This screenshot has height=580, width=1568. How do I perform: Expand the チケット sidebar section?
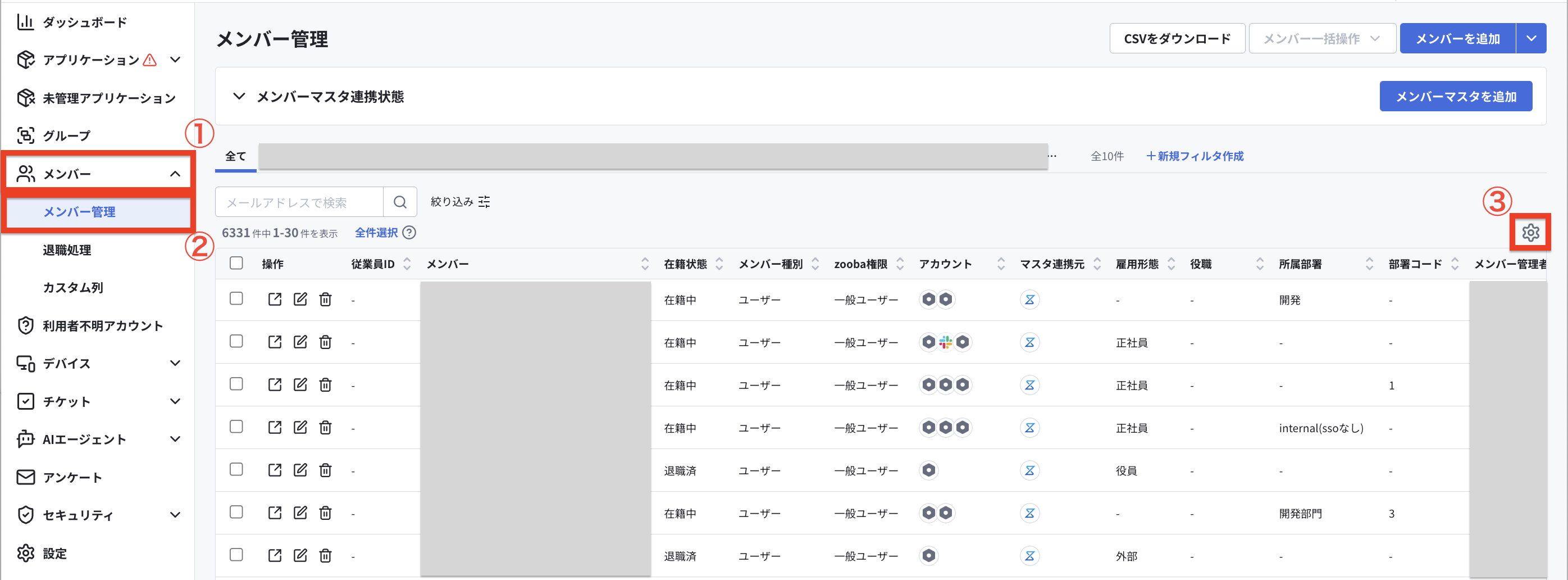click(x=175, y=401)
